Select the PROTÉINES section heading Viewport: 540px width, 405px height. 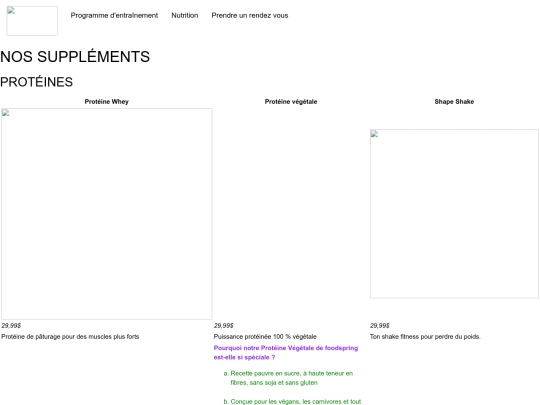(37, 82)
